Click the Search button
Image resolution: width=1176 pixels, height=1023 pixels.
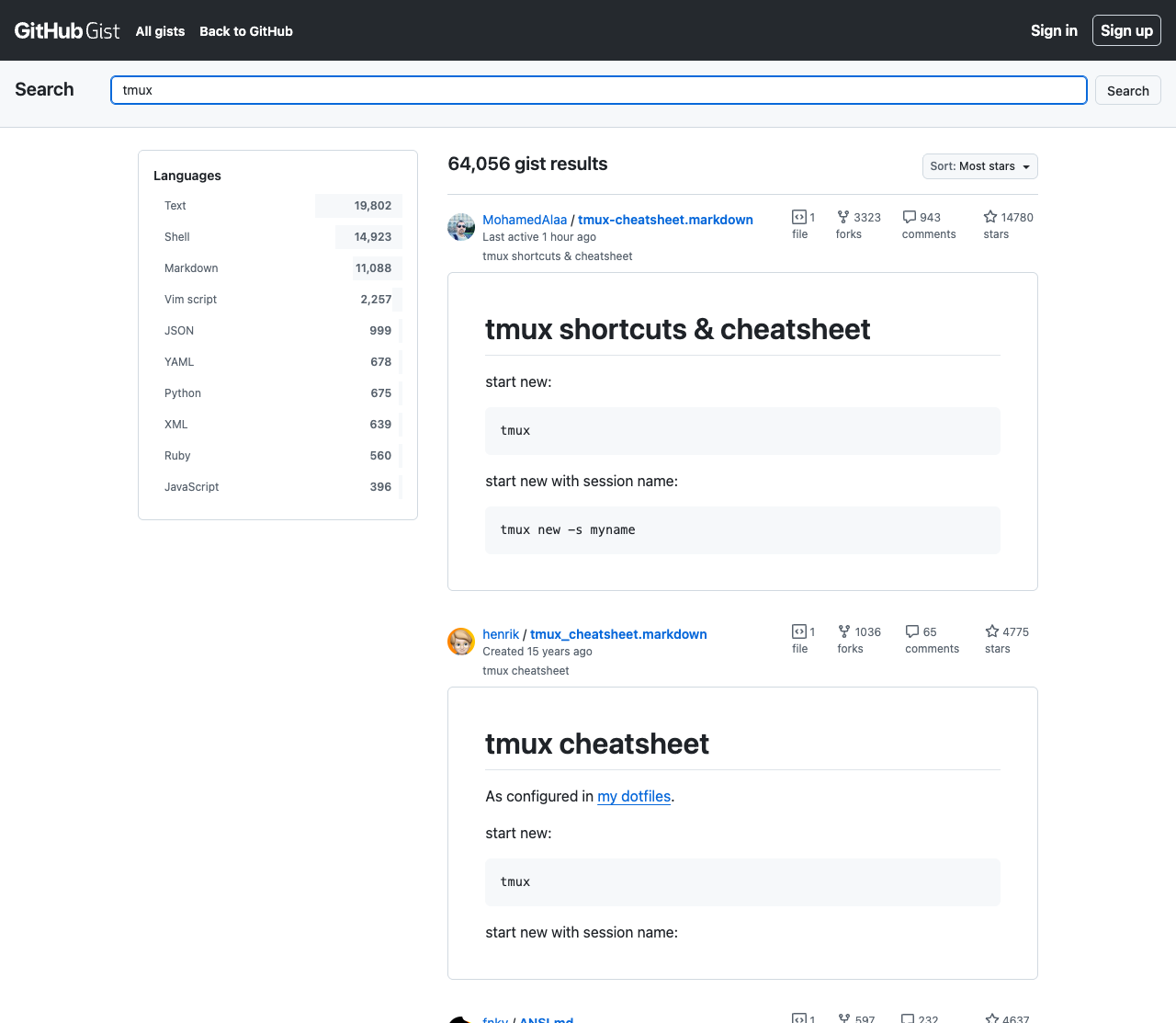coord(1128,90)
